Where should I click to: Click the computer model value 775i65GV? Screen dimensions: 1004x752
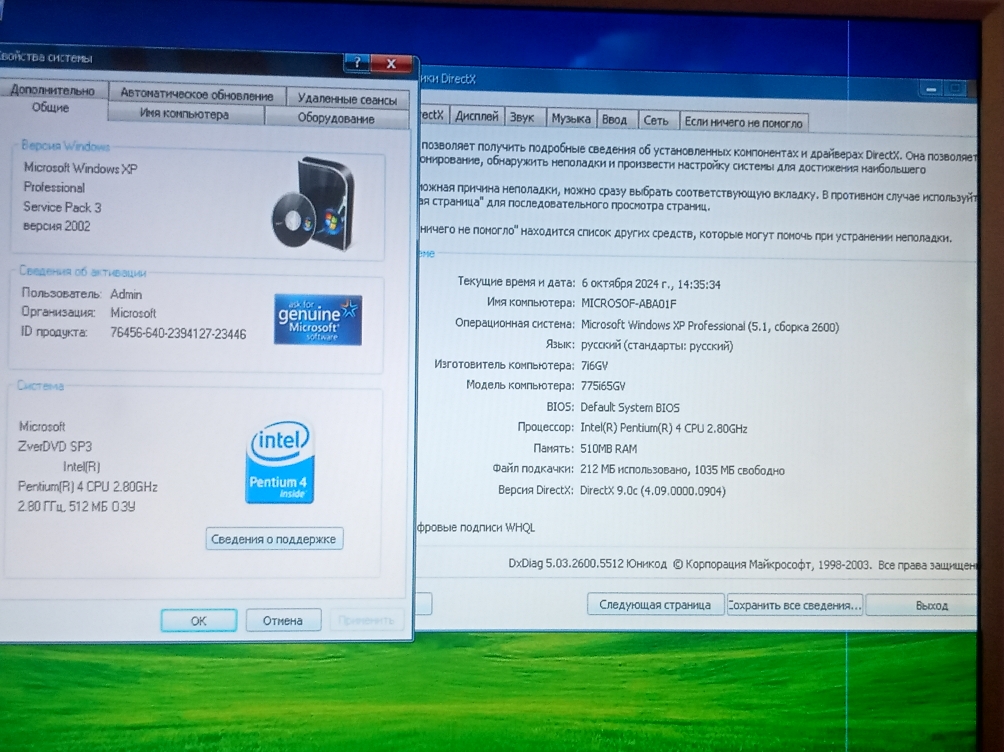tap(603, 386)
